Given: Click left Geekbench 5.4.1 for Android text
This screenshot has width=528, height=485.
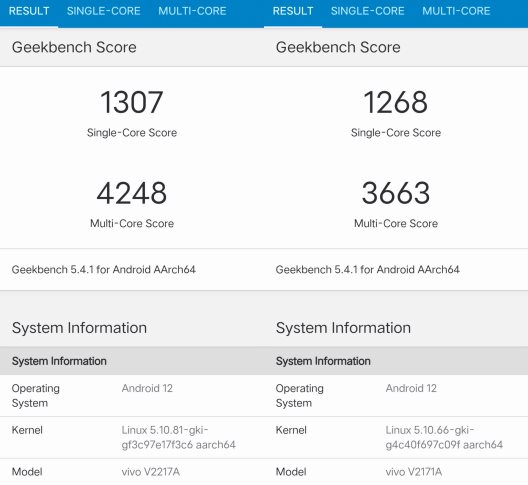Looking at the screenshot, I should click(x=104, y=269).
